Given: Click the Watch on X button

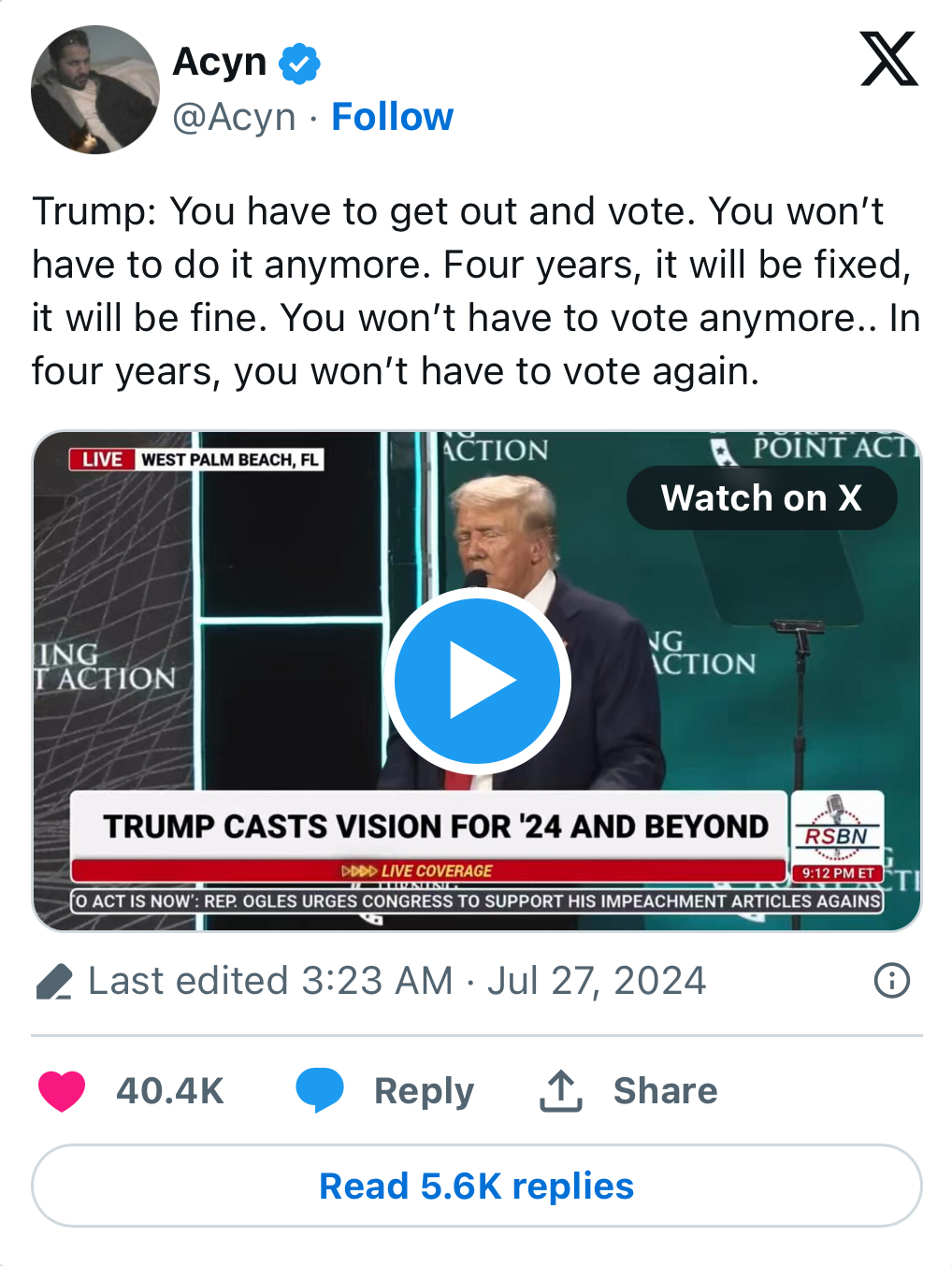Looking at the screenshot, I should [x=761, y=498].
